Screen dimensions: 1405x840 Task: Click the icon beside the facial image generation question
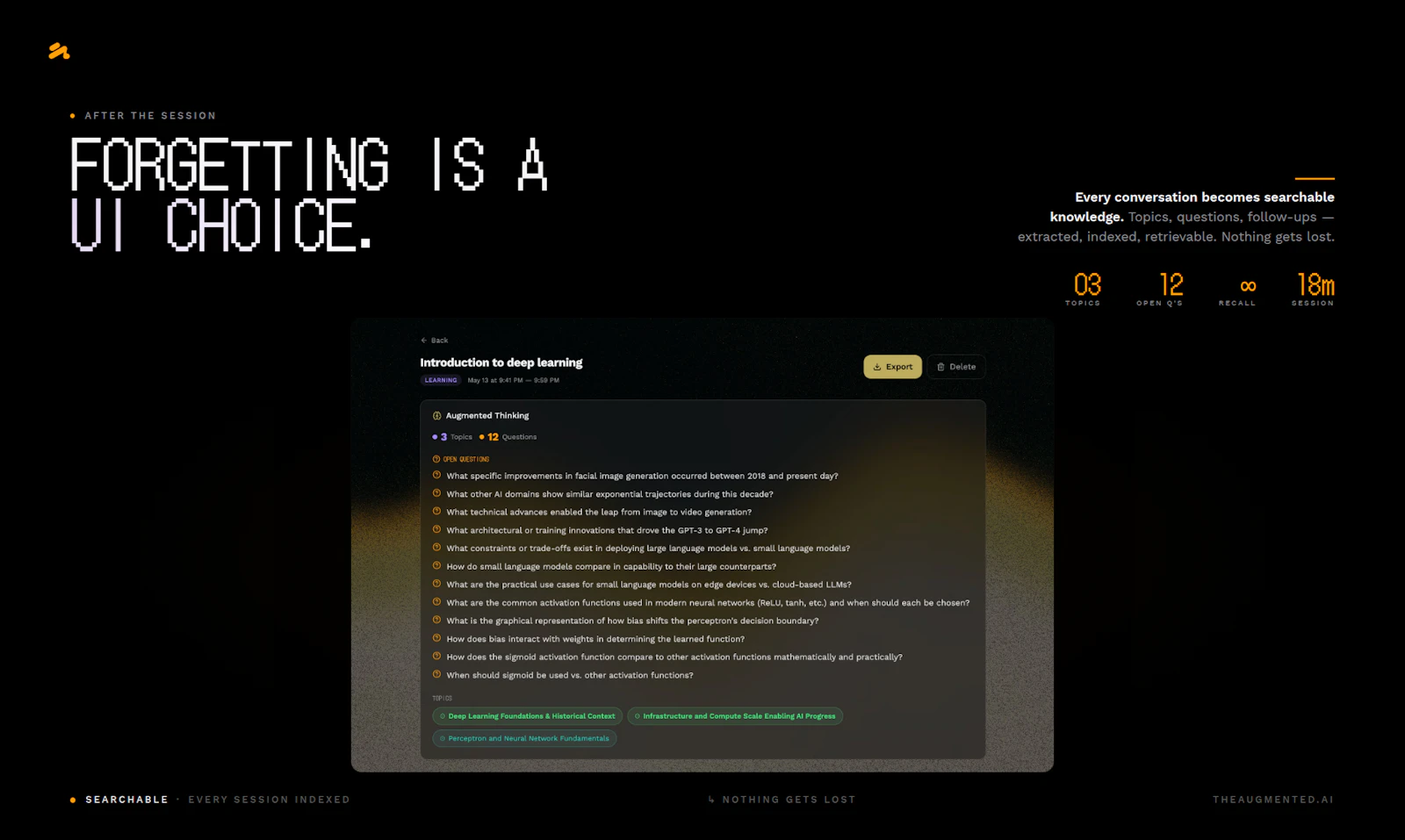(x=436, y=475)
